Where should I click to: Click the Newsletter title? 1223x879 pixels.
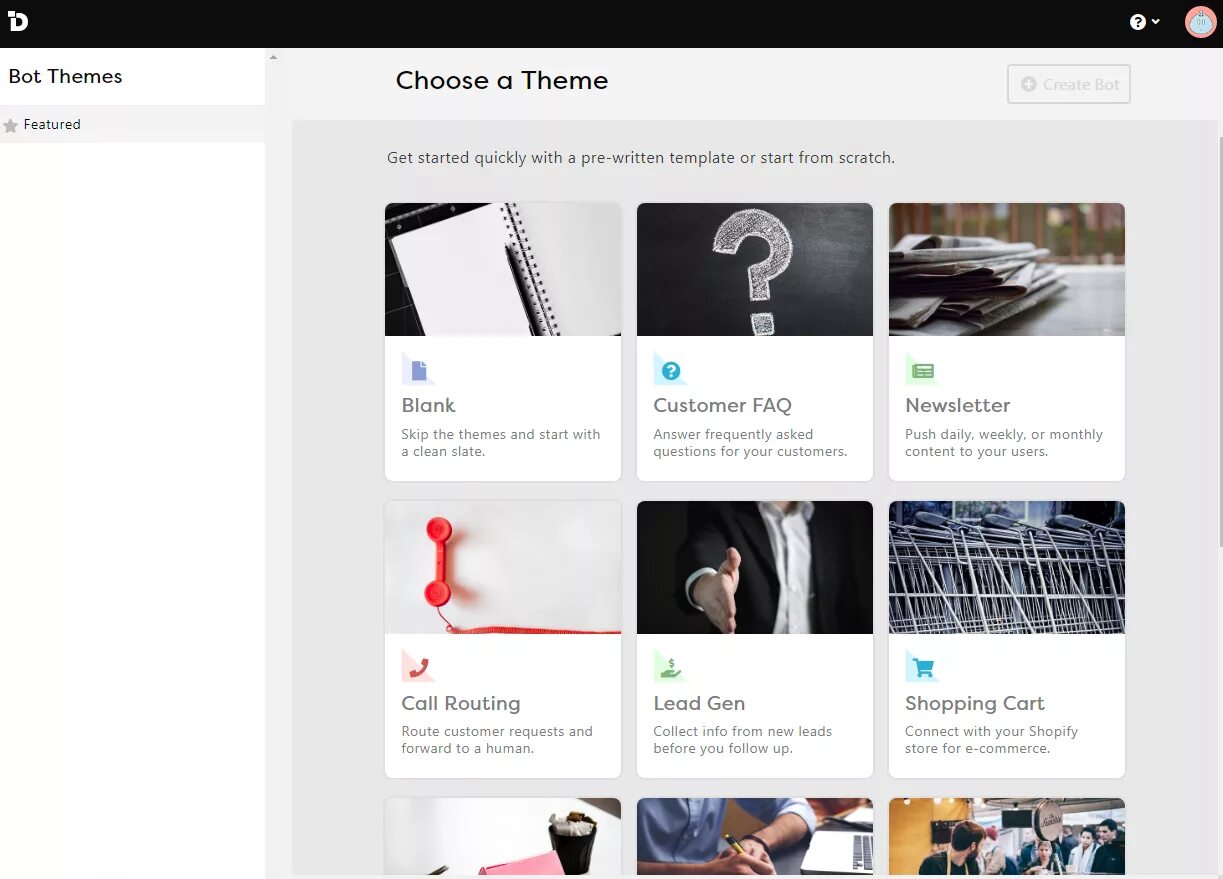[x=957, y=405]
